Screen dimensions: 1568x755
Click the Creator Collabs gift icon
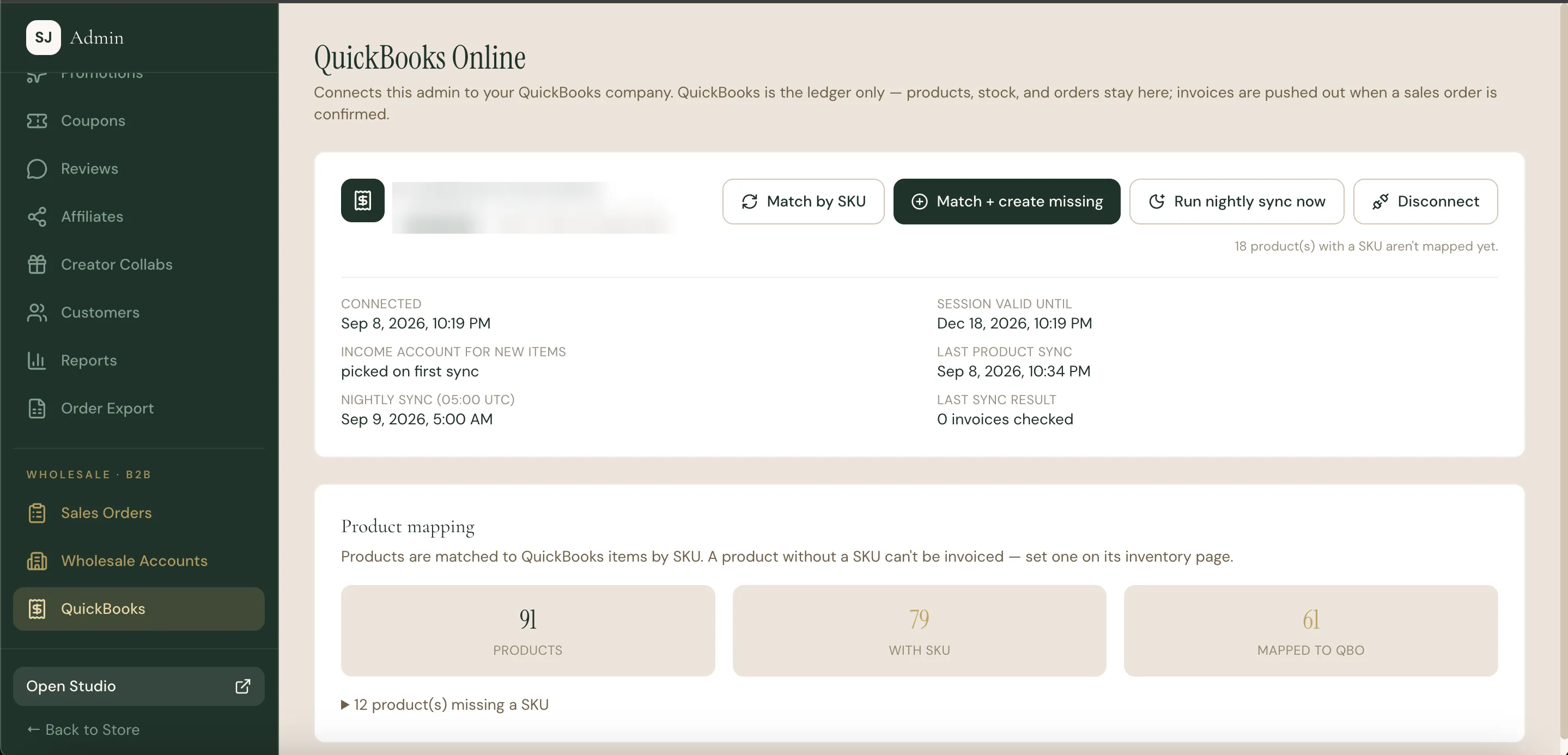click(x=37, y=265)
